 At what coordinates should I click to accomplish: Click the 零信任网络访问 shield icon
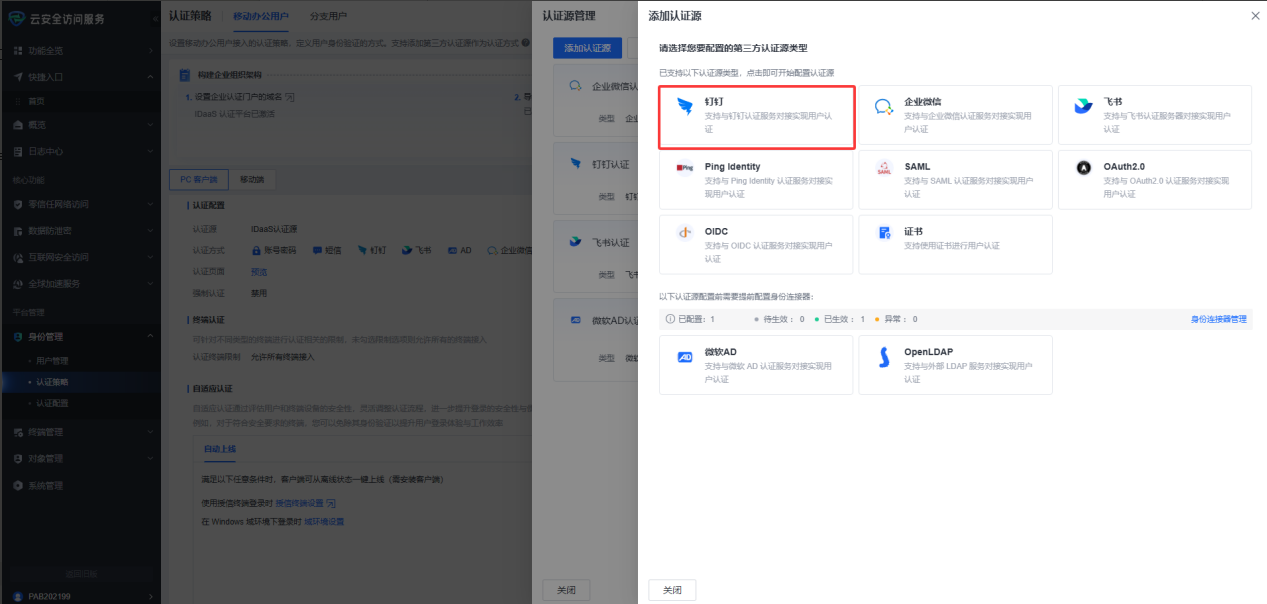[x=19, y=204]
